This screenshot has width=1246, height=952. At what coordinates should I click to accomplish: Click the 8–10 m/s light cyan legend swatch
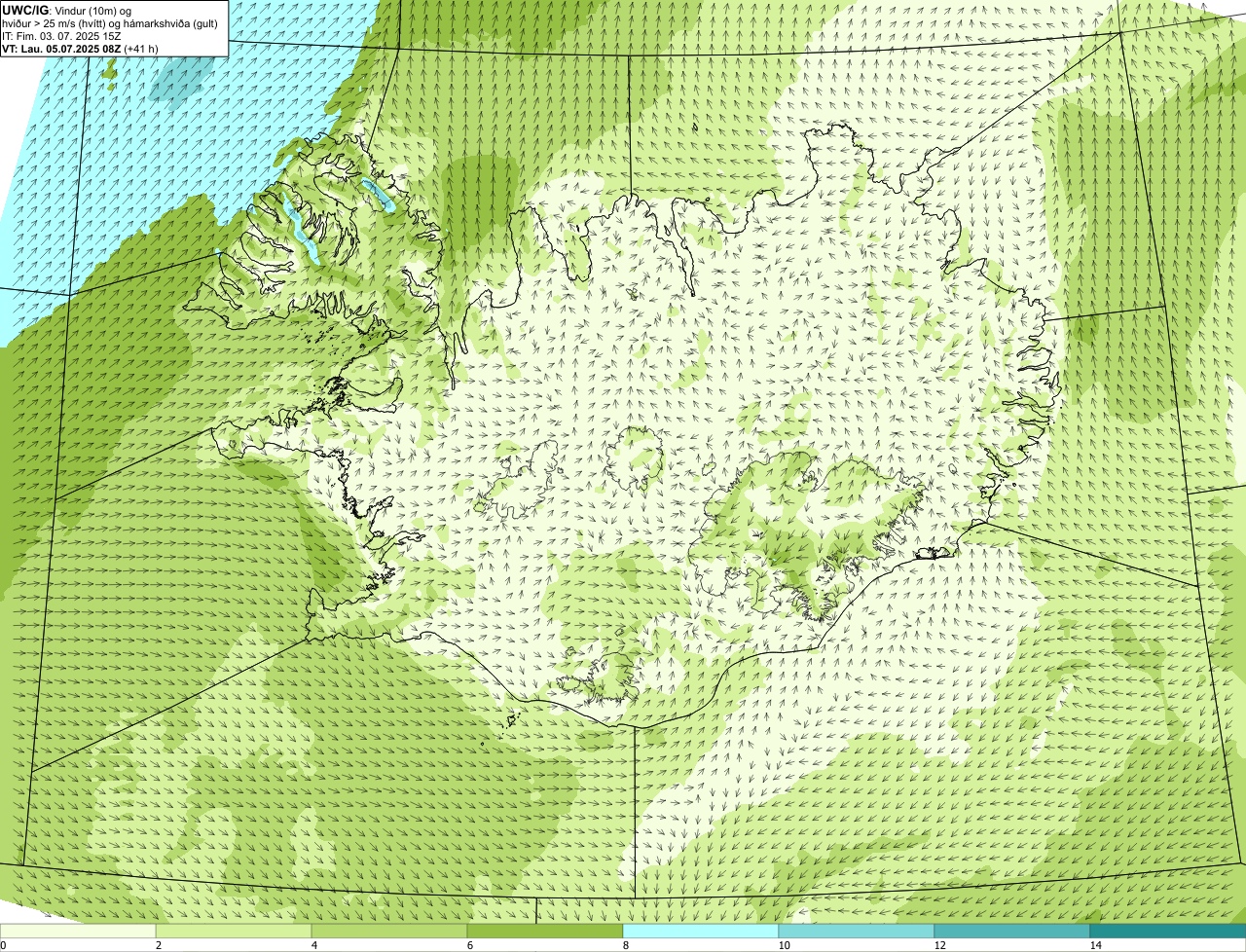[x=701, y=931]
